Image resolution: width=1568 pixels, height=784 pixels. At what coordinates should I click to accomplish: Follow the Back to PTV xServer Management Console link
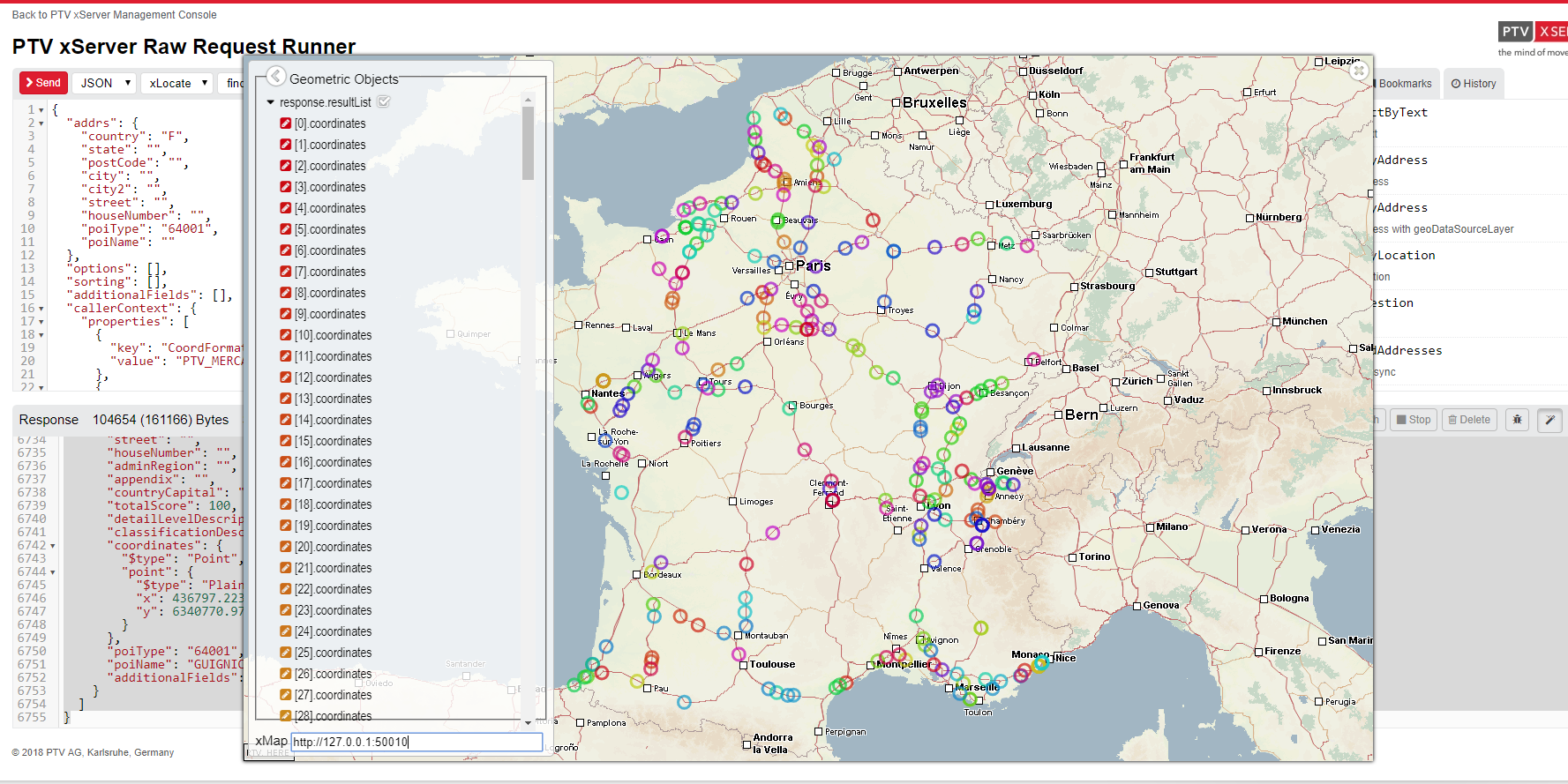pos(114,15)
